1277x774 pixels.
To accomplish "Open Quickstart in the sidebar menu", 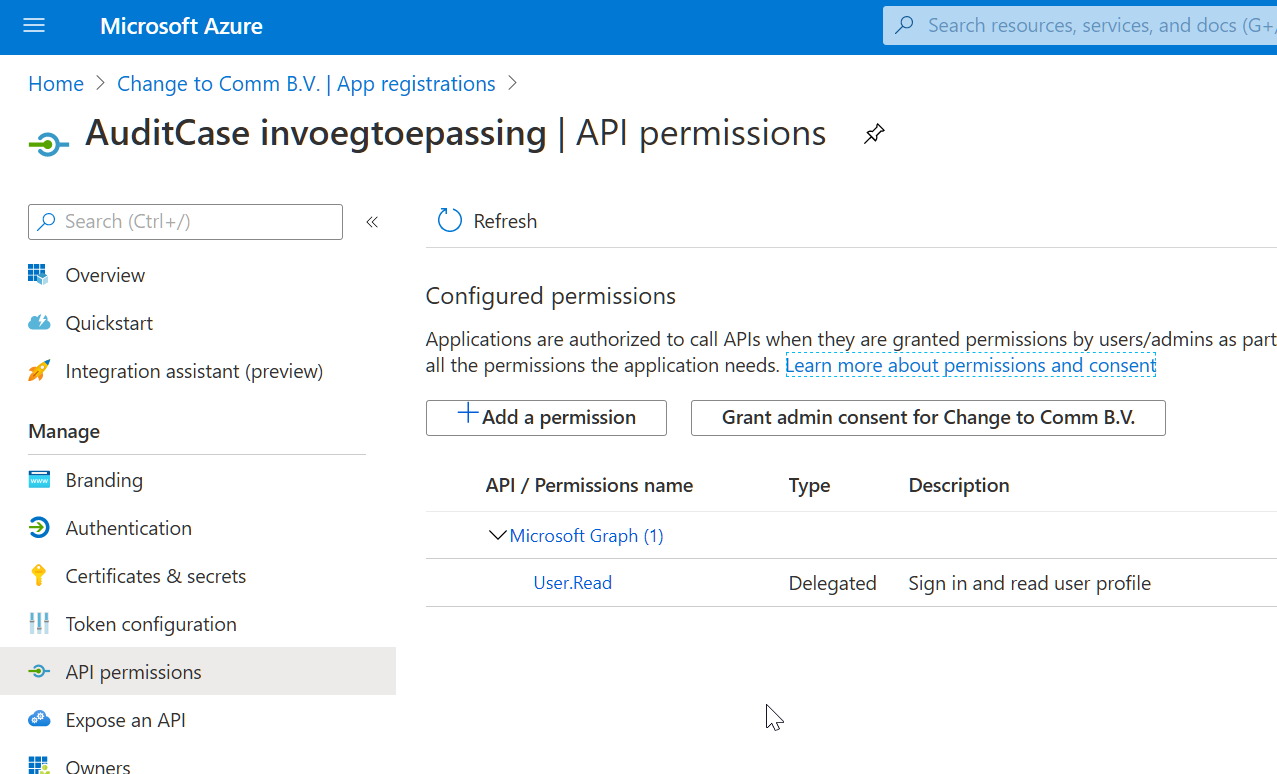I will coord(109,323).
